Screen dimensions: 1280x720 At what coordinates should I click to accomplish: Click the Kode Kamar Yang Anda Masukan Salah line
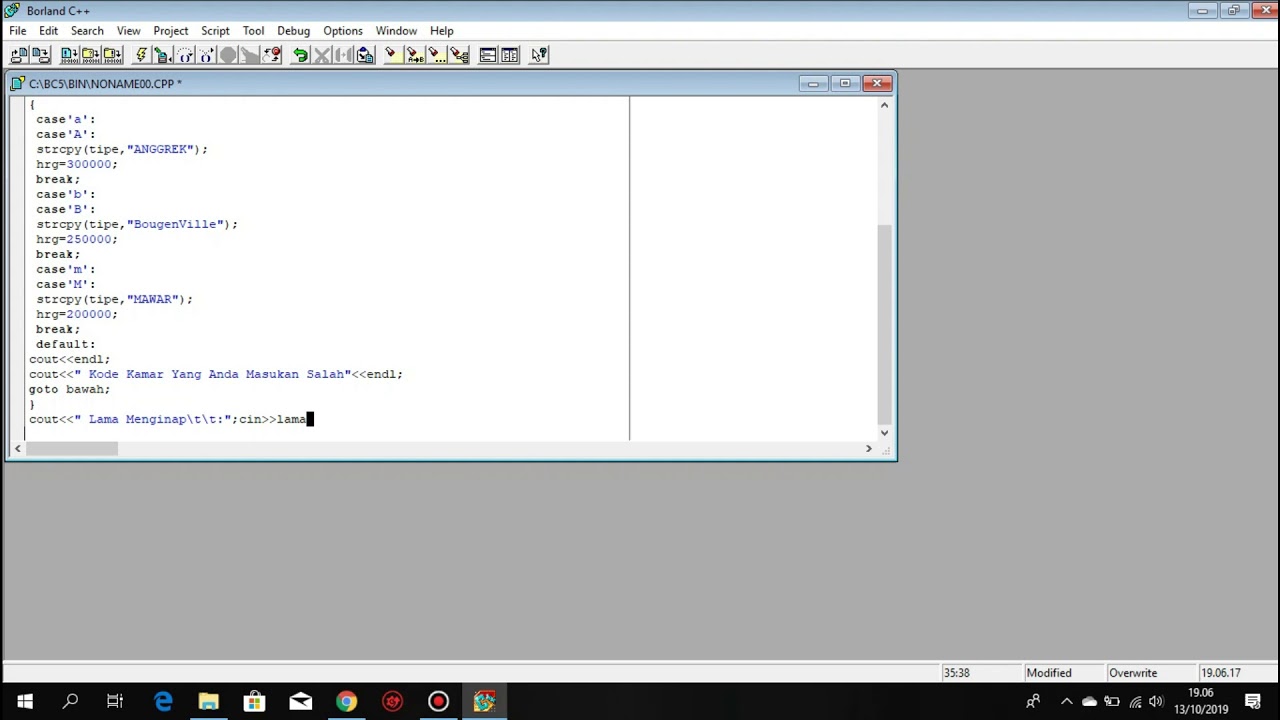pyautogui.click(x=216, y=374)
